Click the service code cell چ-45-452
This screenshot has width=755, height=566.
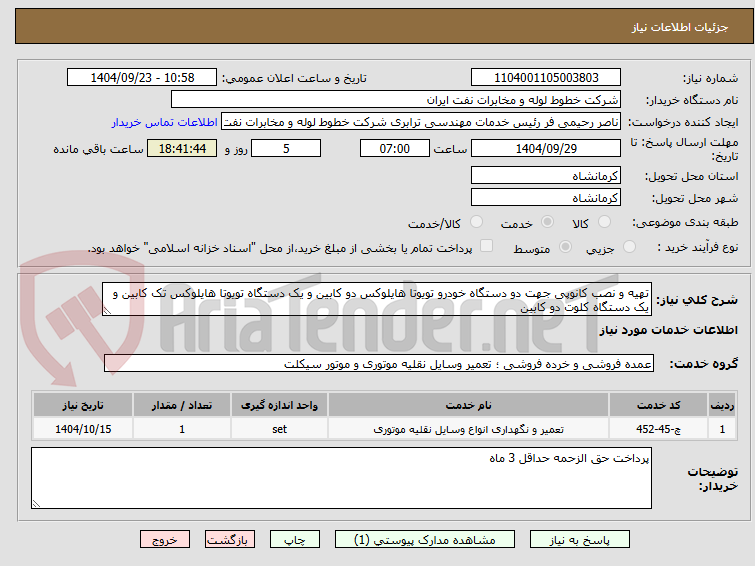click(x=658, y=429)
